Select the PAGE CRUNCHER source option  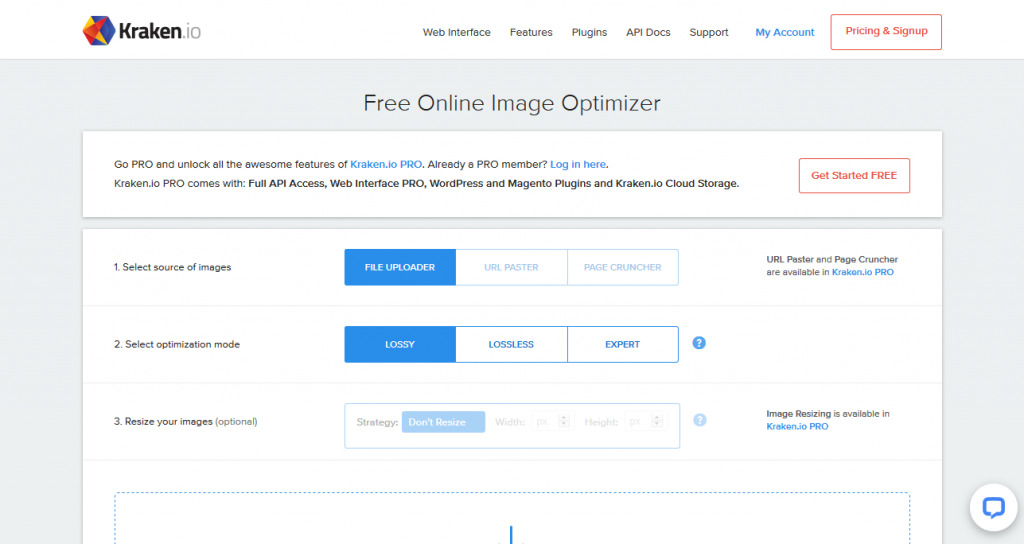pyautogui.click(x=622, y=267)
